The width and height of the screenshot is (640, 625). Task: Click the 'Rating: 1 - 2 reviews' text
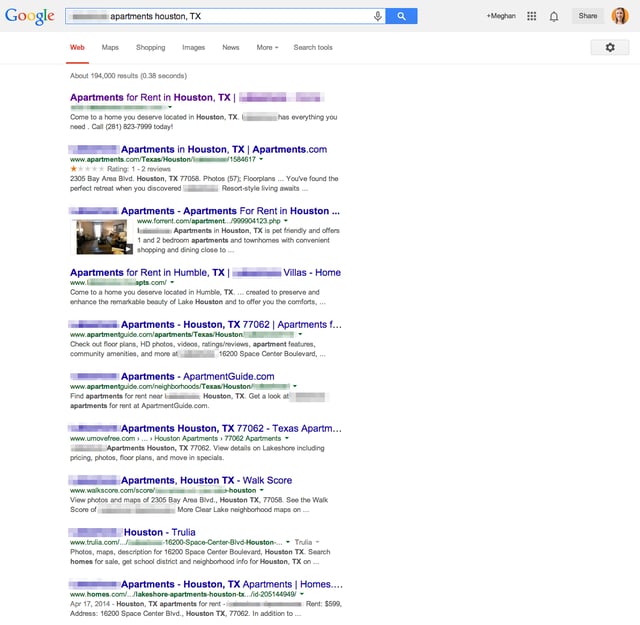pyautogui.click(x=139, y=169)
